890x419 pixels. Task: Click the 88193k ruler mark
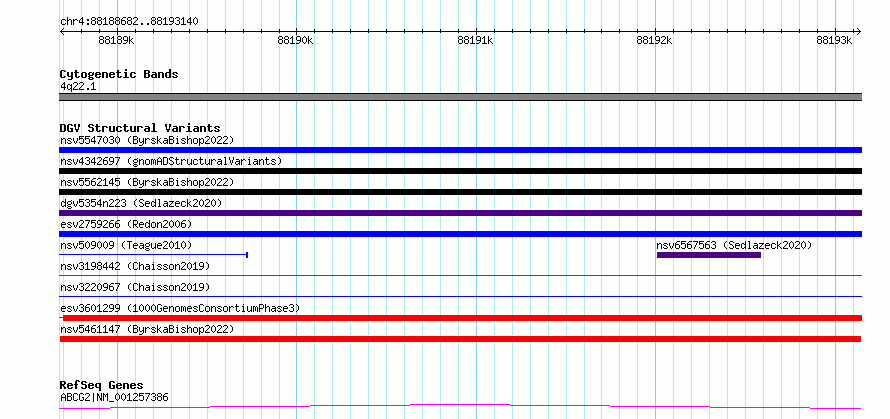(834, 40)
